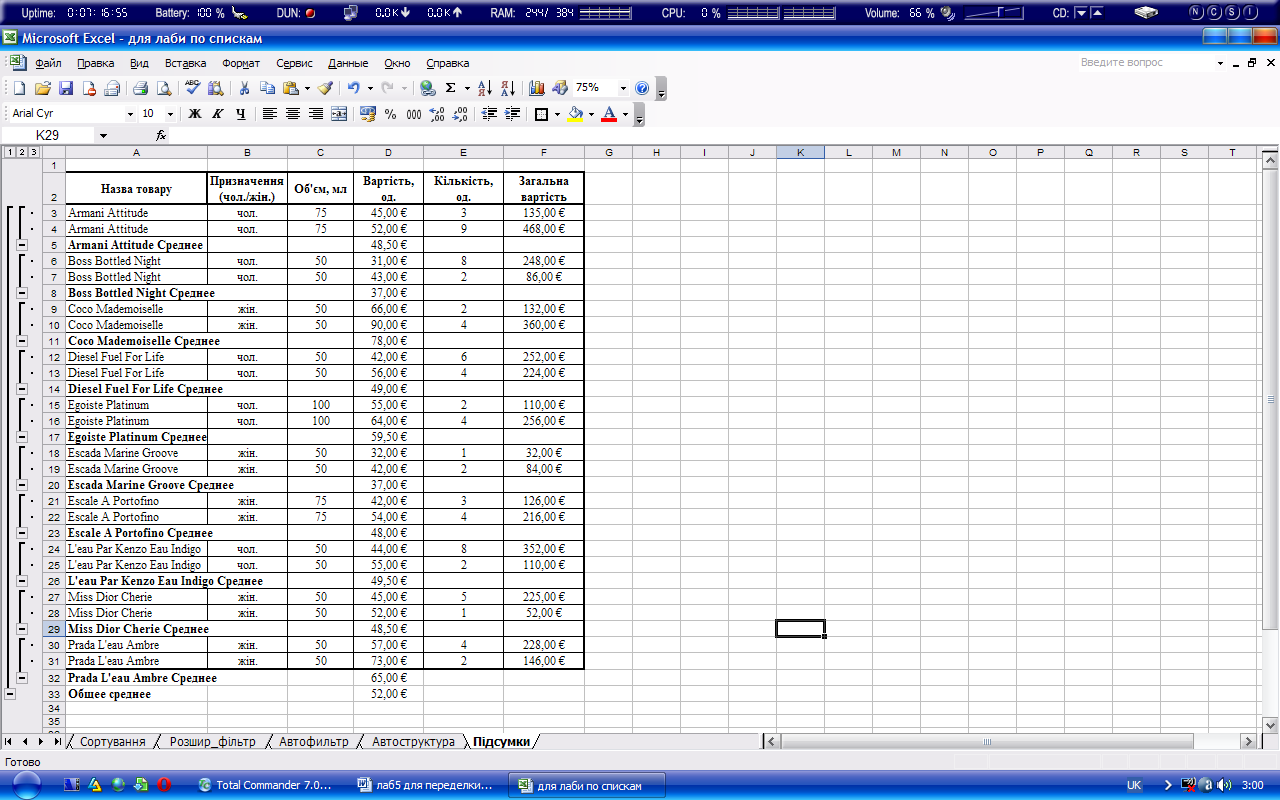The height and width of the screenshot is (800, 1280).
Task: Show outline level 3
Action: coord(33,152)
